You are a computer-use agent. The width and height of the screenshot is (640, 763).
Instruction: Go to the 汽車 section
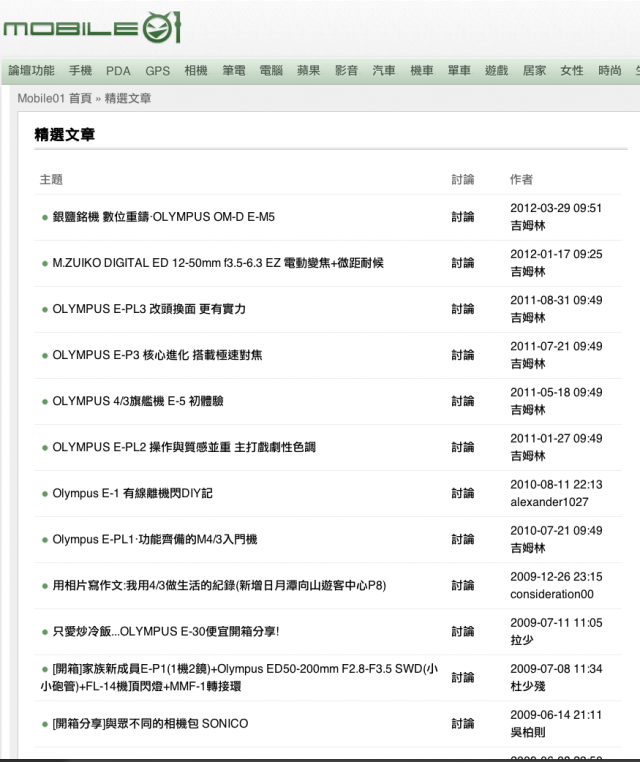[384, 71]
